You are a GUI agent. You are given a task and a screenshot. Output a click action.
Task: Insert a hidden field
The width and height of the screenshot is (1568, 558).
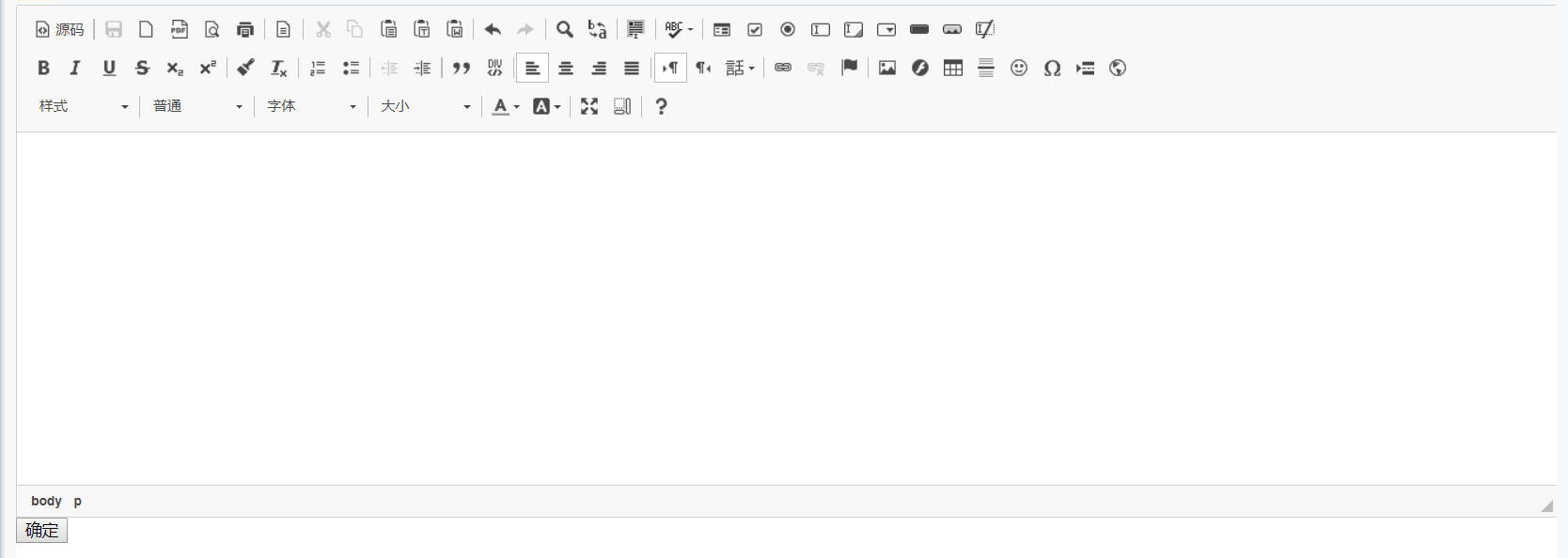point(985,30)
